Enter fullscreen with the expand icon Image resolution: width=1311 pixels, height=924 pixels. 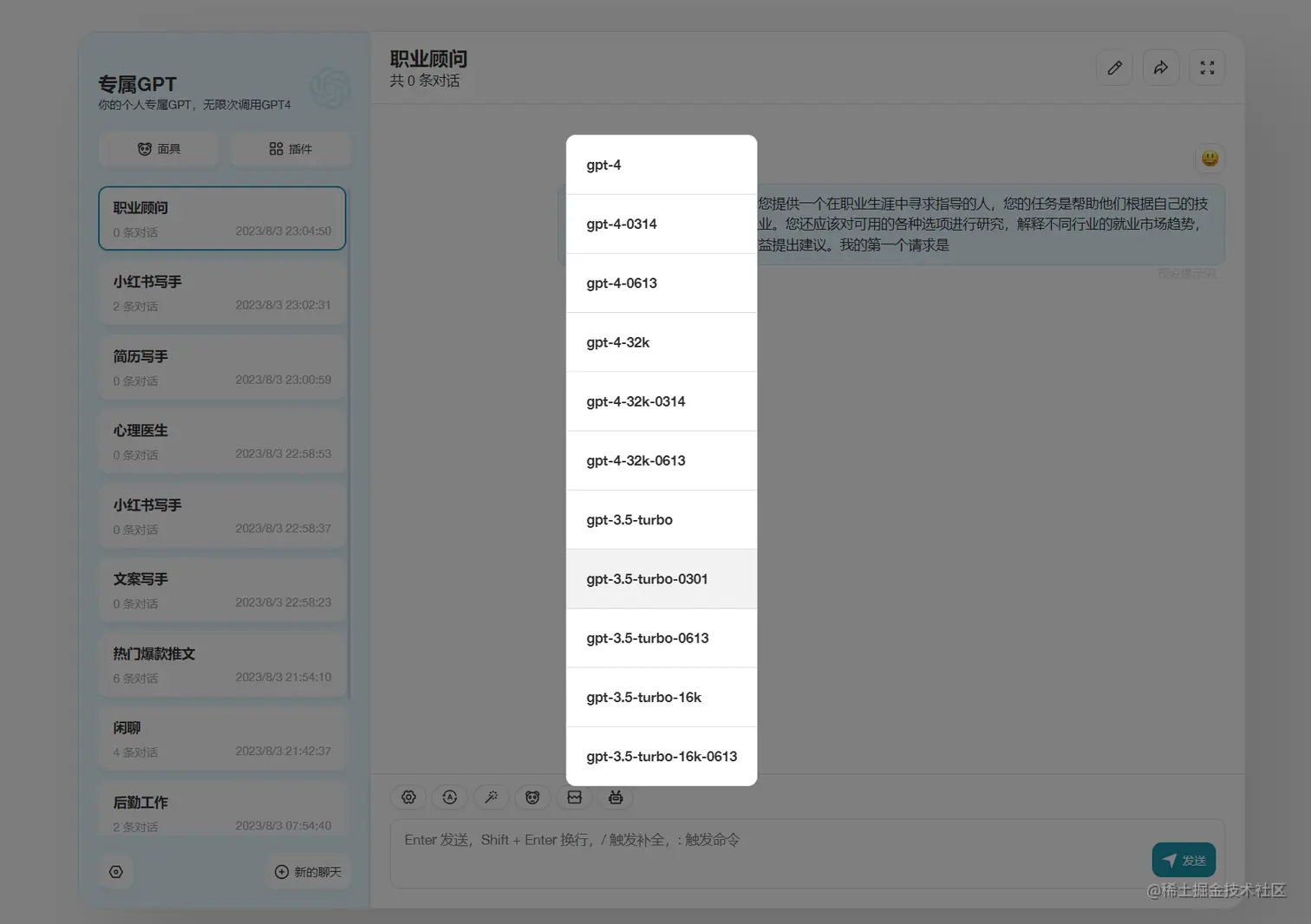click(x=1206, y=67)
